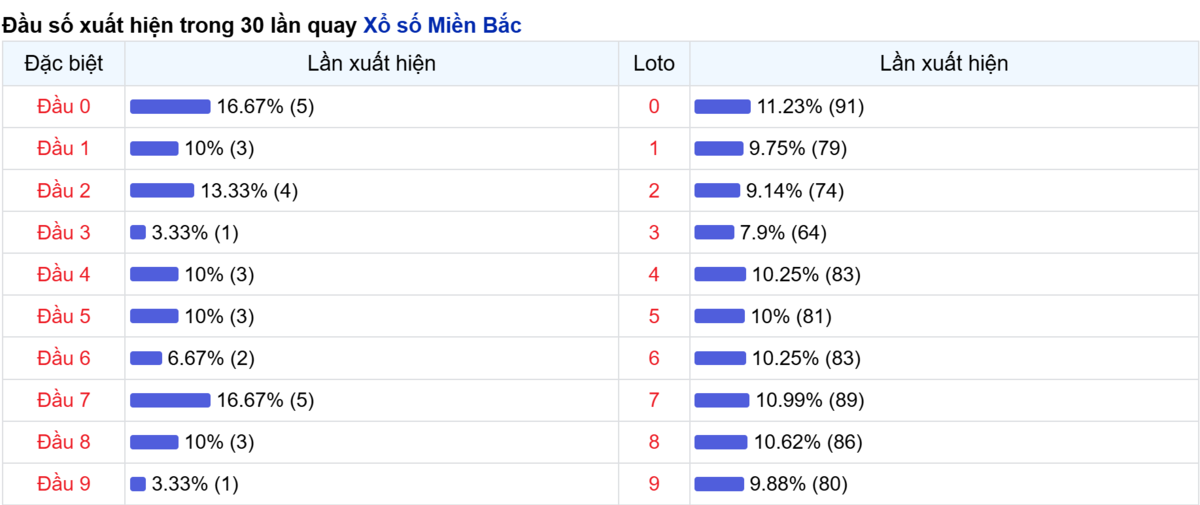Click the Loto column header
This screenshot has height=505, width=1200.
[654, 64]
